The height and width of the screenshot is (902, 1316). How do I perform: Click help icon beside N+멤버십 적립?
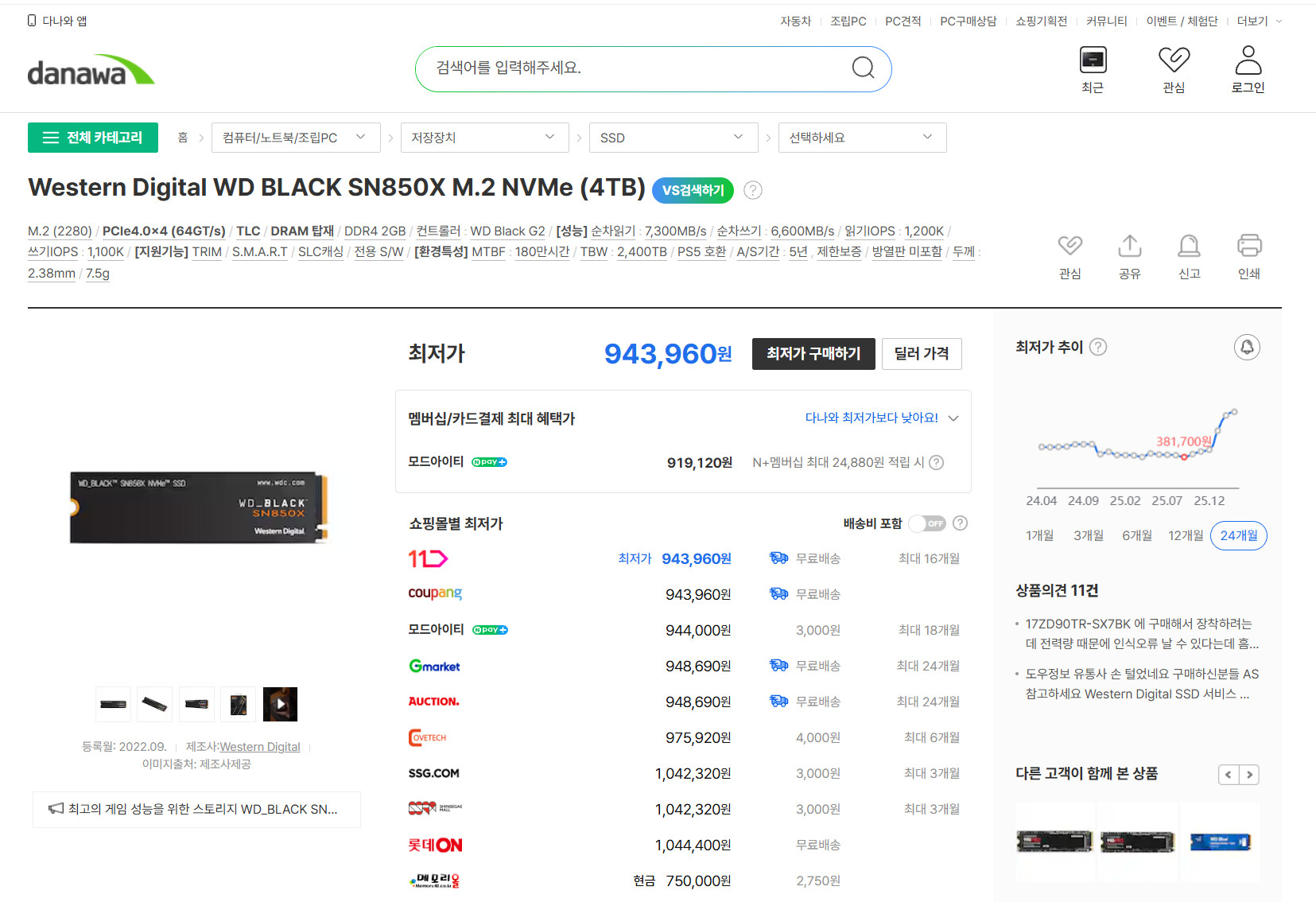[x=937, y=463]
